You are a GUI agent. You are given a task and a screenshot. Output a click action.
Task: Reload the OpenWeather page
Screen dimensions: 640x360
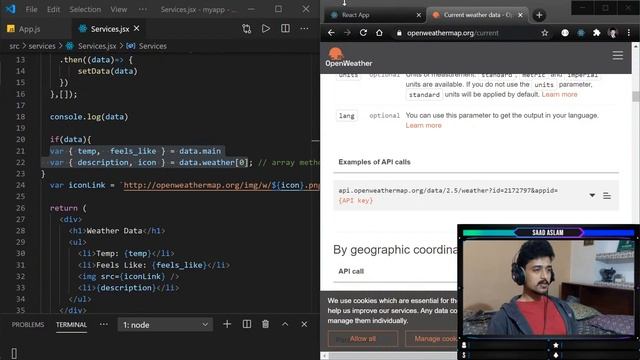pos(363,33)
